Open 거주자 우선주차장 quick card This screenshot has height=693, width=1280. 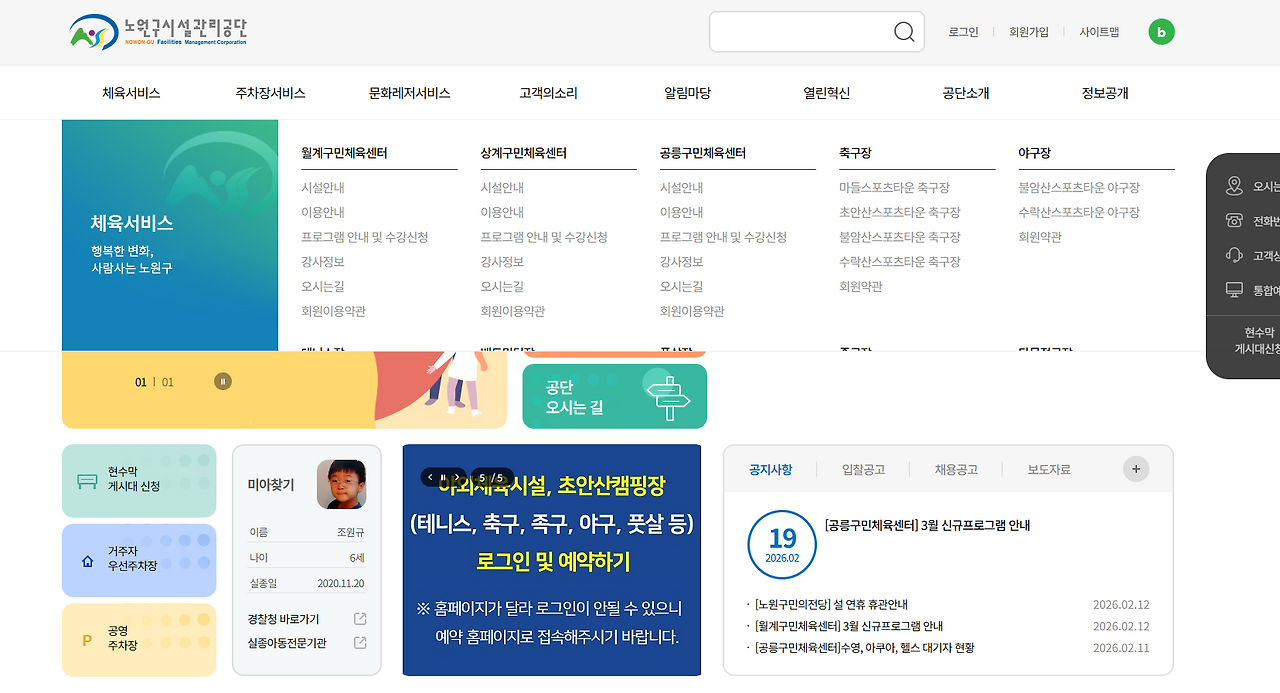click(x=139, y=561)
